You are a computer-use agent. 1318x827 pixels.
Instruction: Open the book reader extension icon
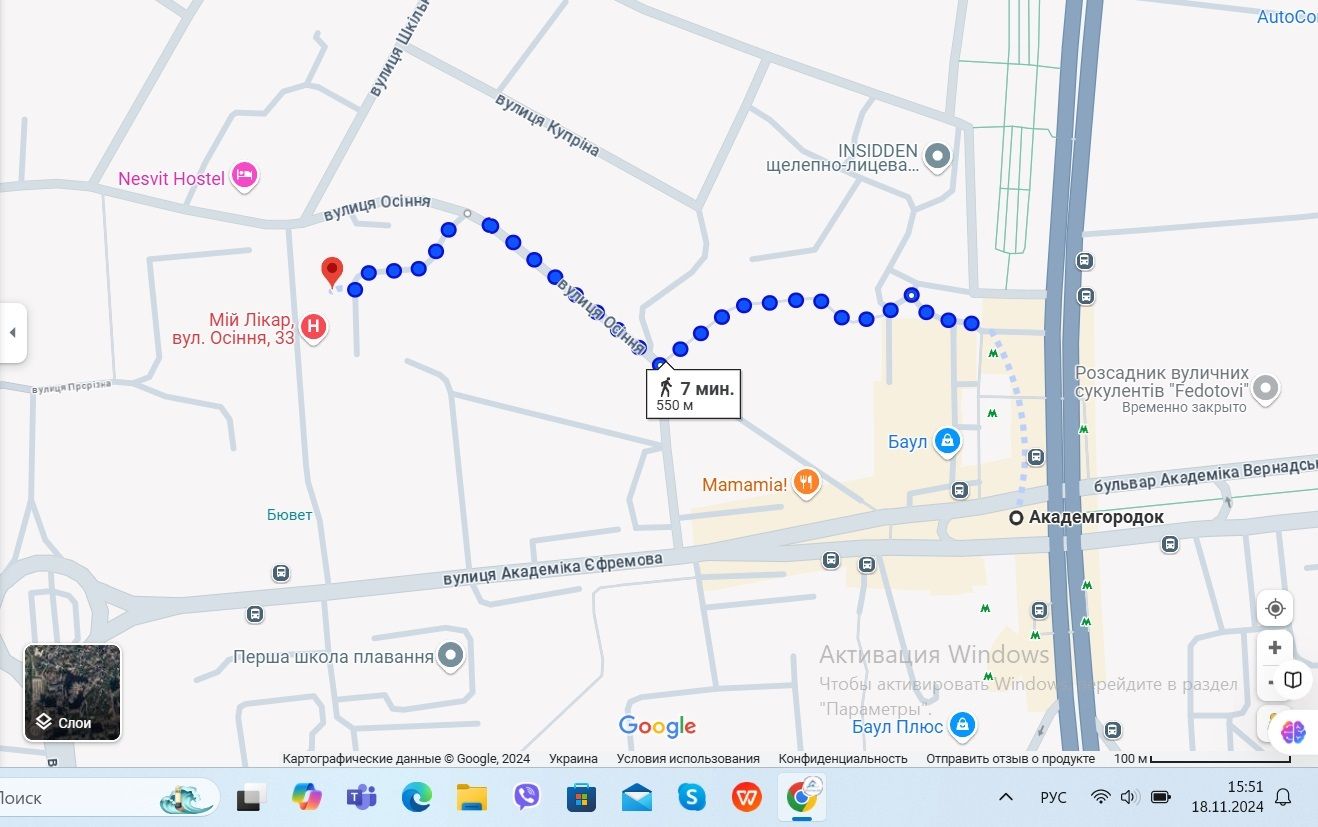tap(1293, 680)
